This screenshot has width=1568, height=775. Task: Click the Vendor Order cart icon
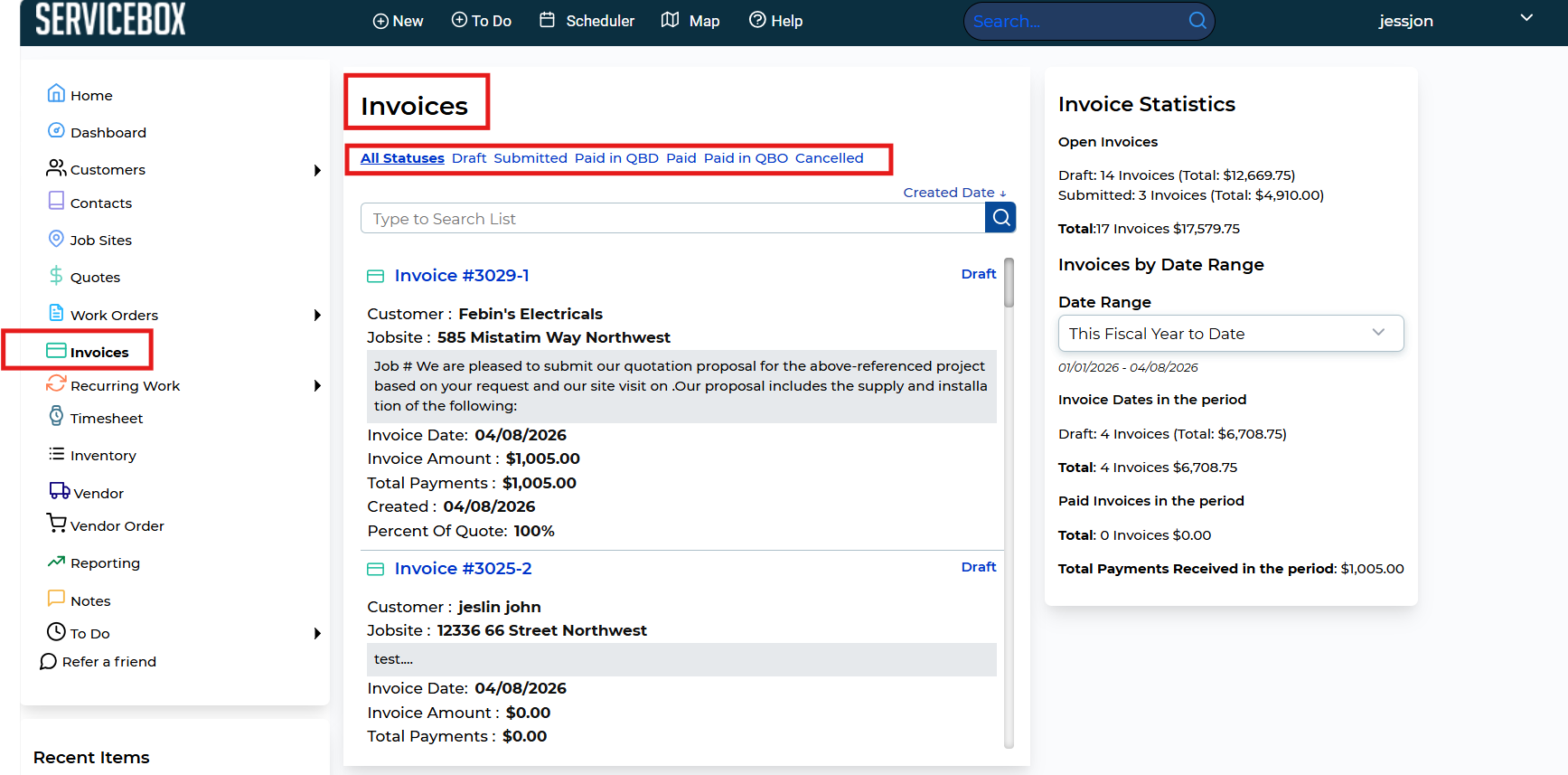point(56,524)
